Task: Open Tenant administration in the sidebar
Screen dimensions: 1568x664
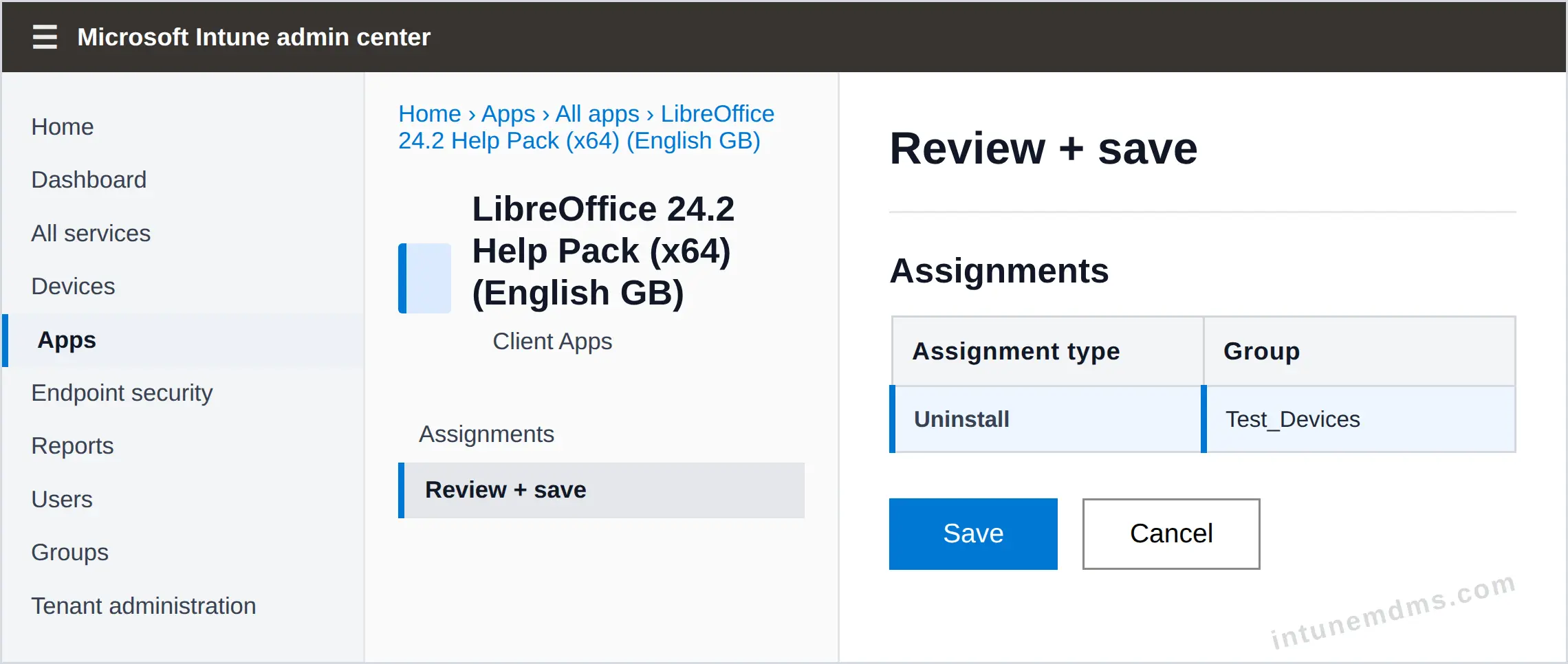Action: (144, 606)
